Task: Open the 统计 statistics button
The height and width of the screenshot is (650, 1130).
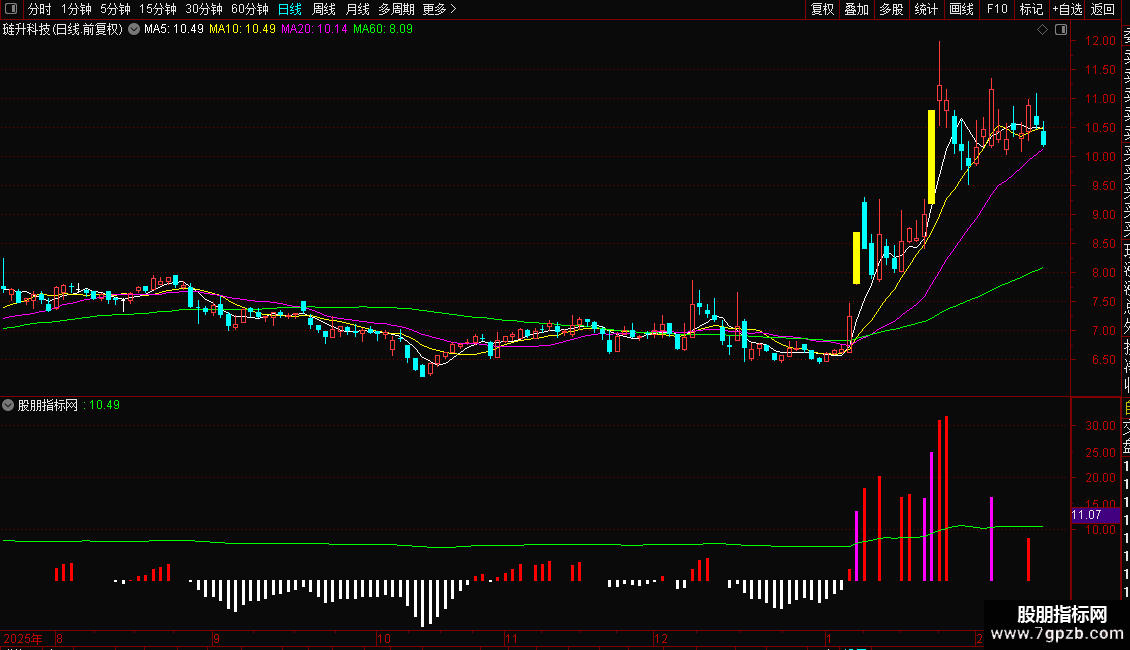Action: (926, 9)
